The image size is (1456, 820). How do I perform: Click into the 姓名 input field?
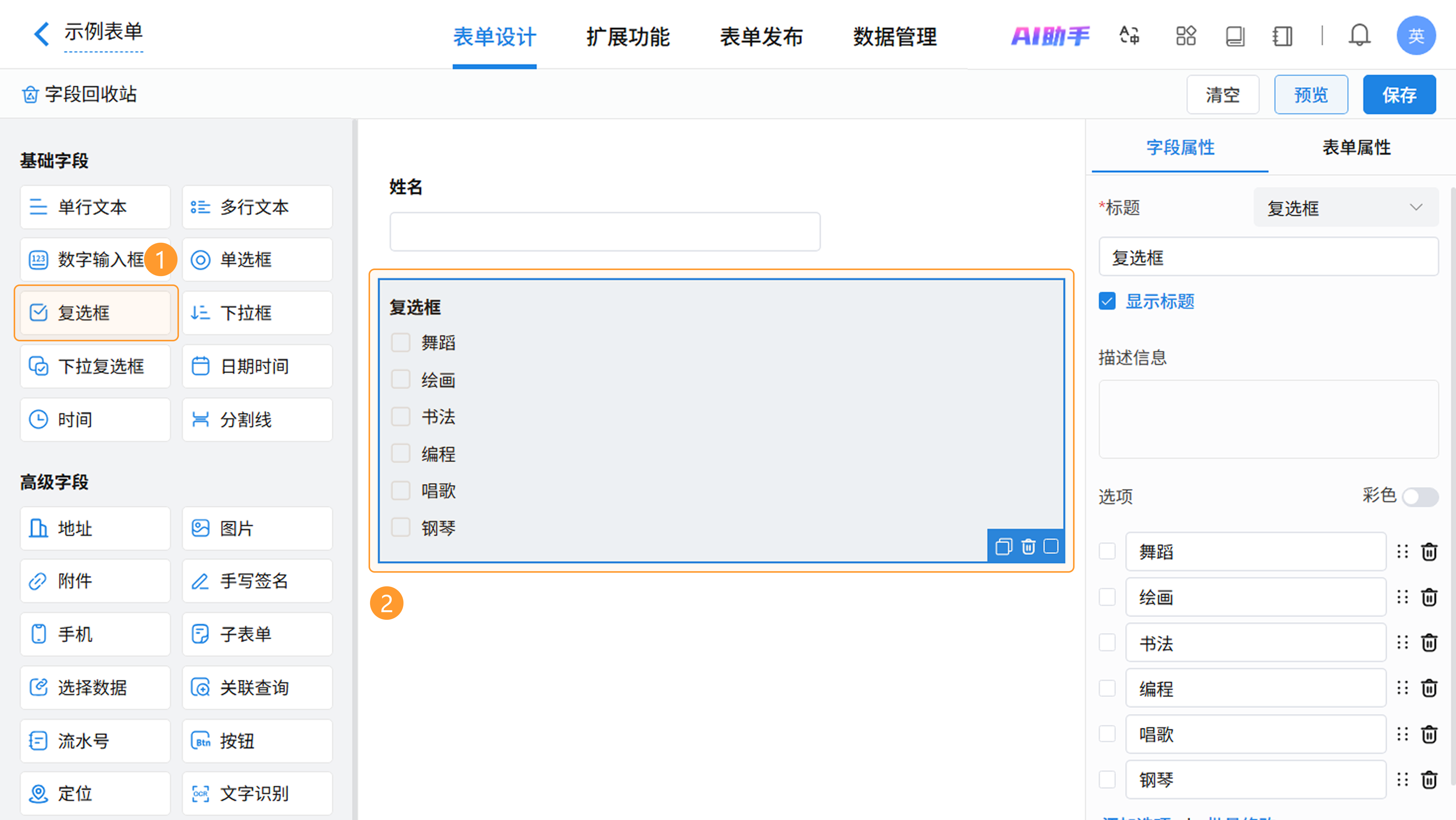604,232
